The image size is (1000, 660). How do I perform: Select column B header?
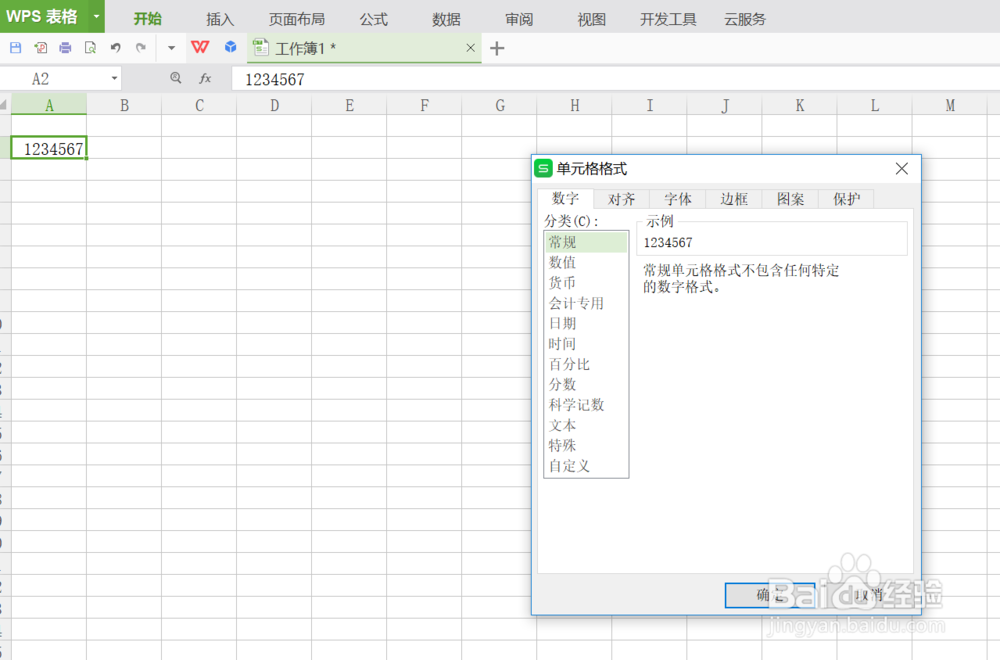click(124, 105)
